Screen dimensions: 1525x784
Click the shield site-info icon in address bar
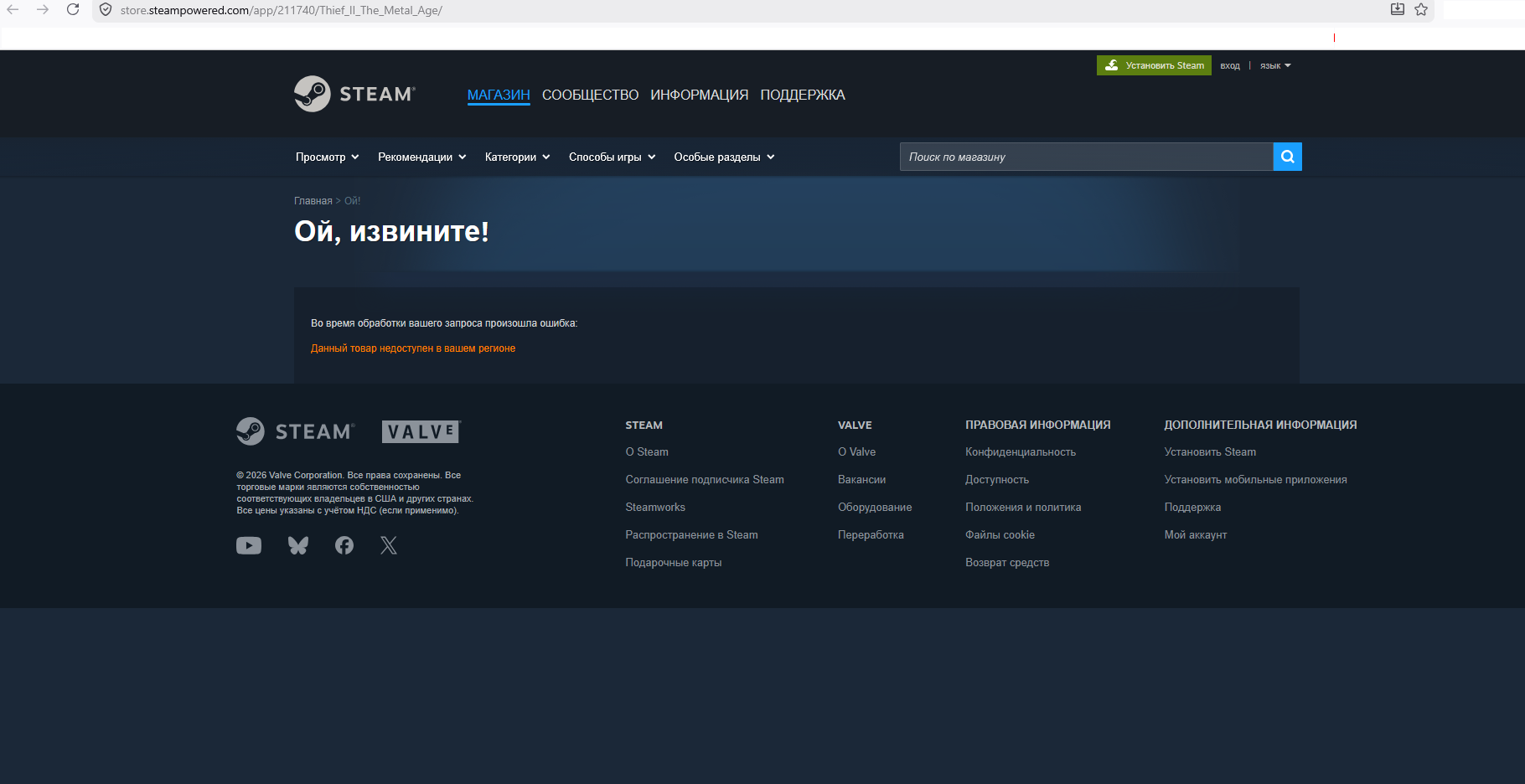106,10
